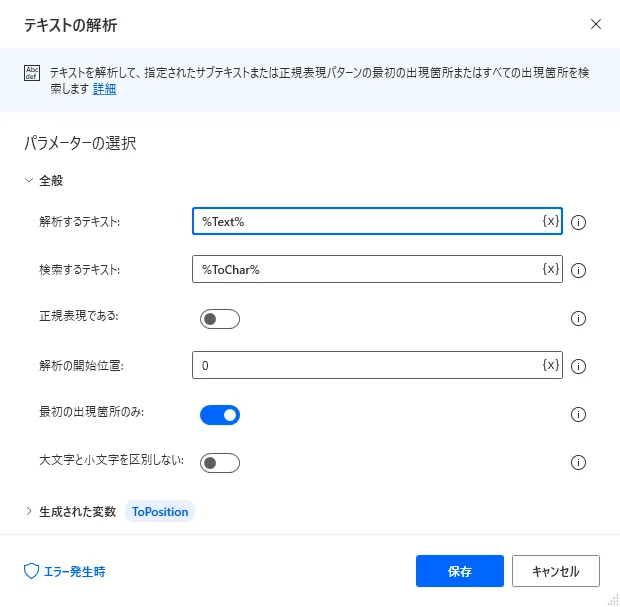Screen dimensions: 620x607
Task: Enable 大文字と小文字を区別しない toggle
Action: (x=220, y=463)
